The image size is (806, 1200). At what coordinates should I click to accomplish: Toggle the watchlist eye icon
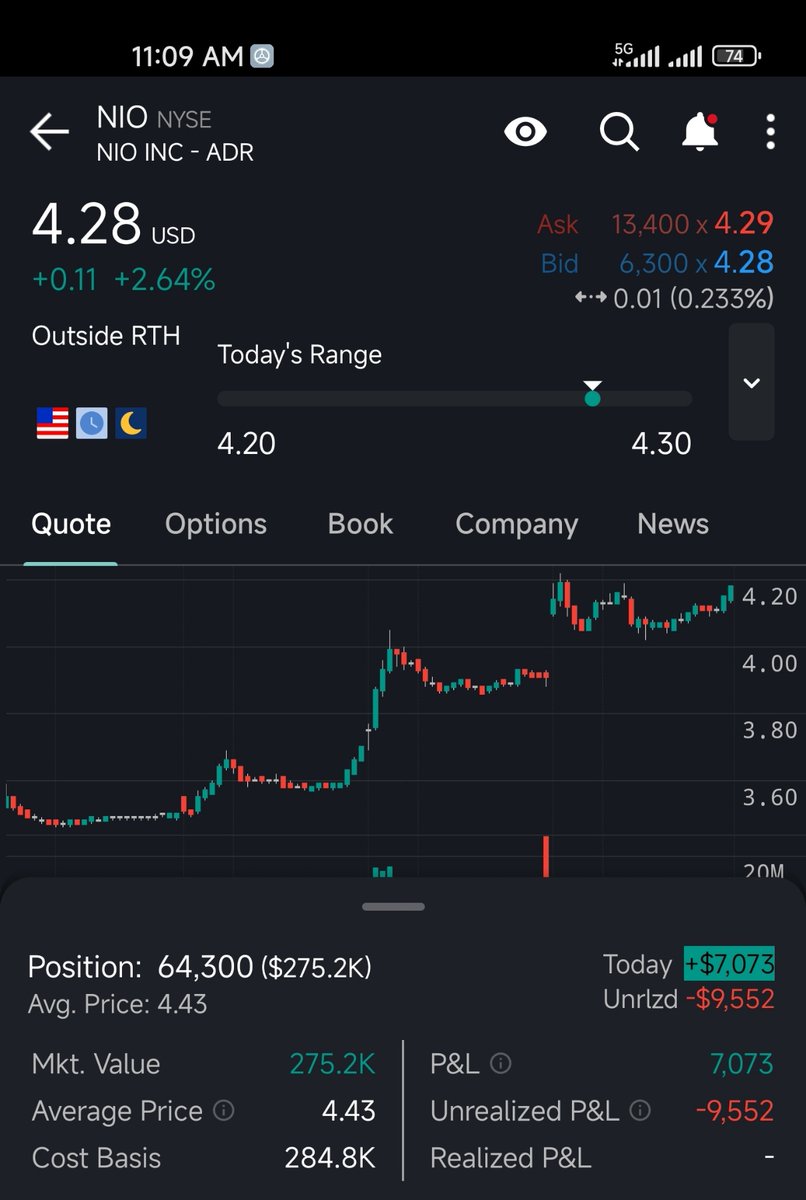[526, 132]
